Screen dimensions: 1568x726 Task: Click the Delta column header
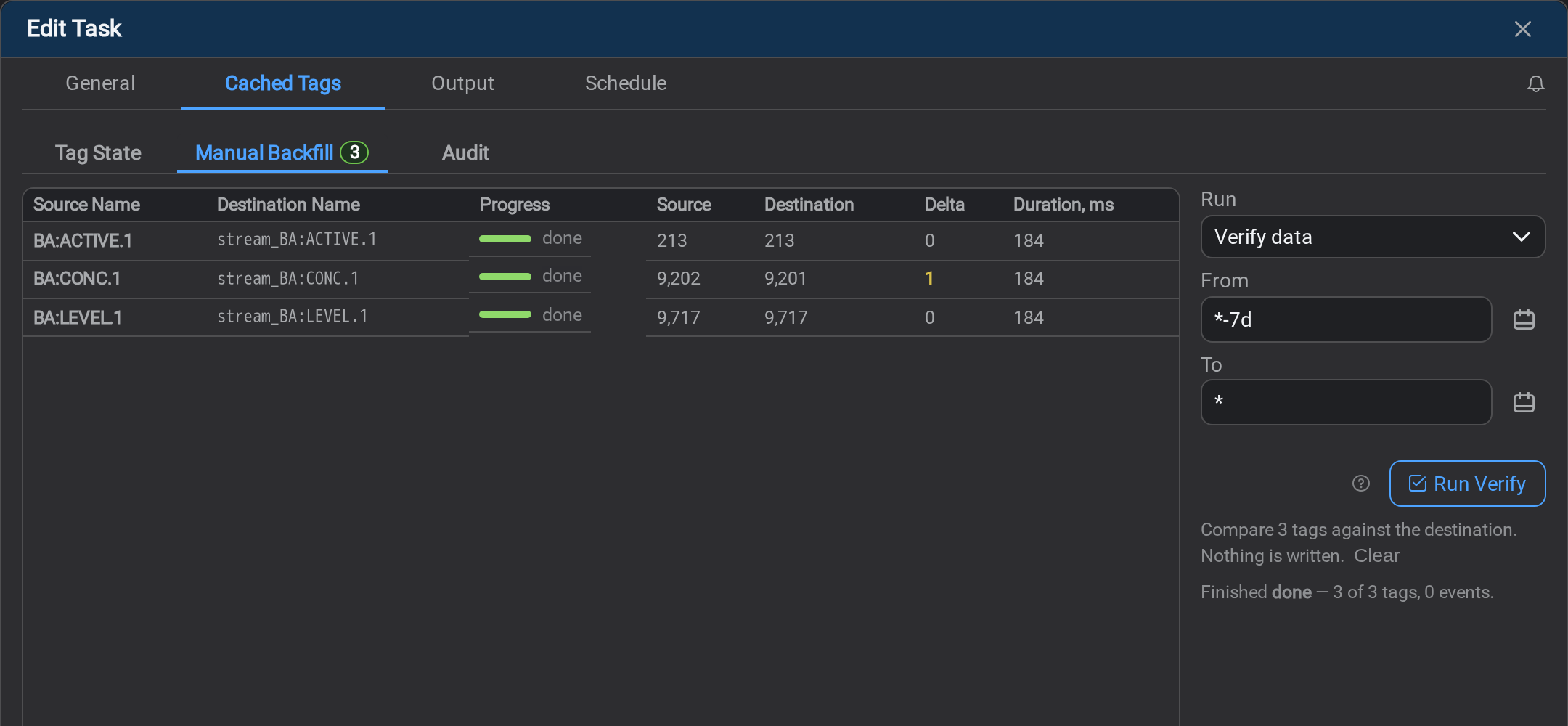tap(944, 205)
